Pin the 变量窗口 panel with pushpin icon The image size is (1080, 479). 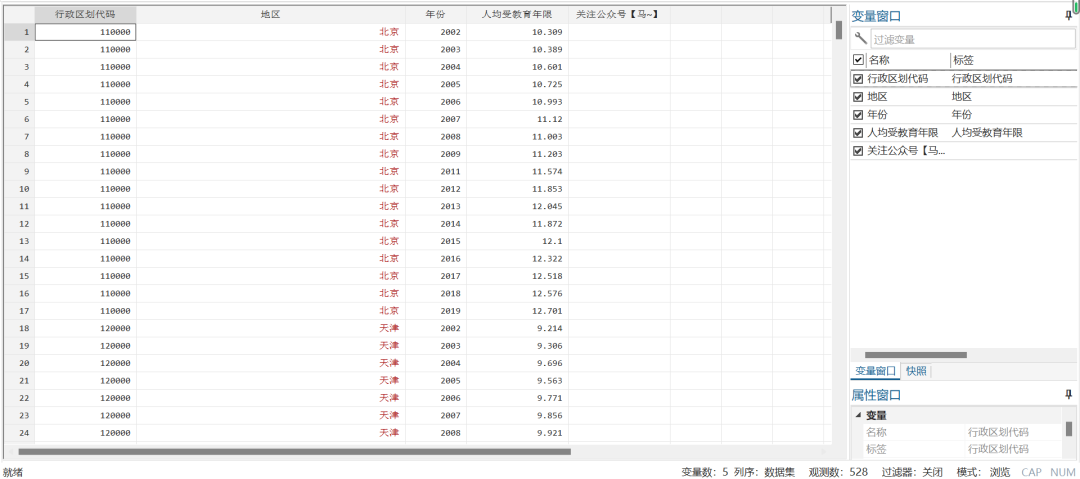click(x=1068, y=16)
